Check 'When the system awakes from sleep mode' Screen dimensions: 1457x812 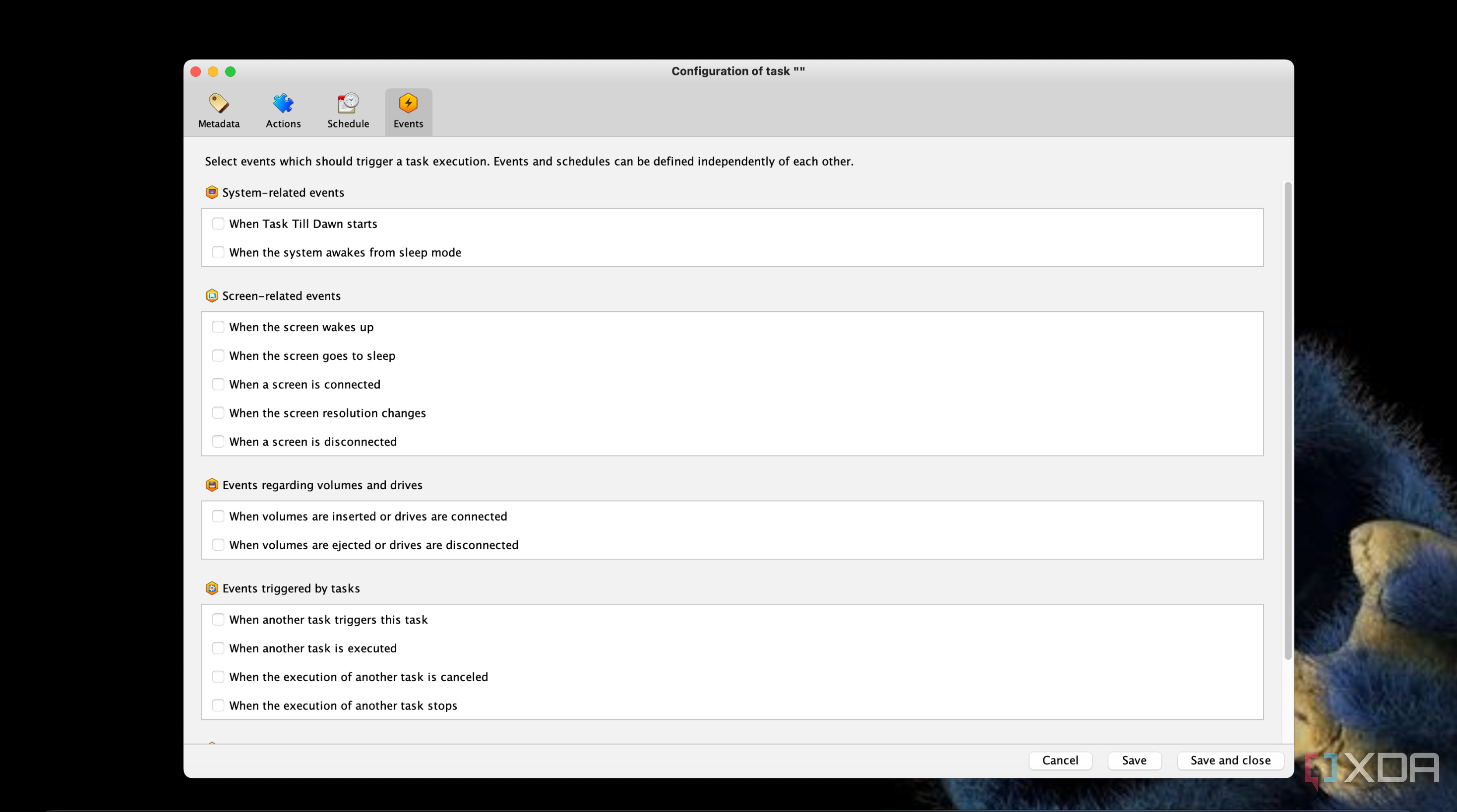tap(218, 252)
